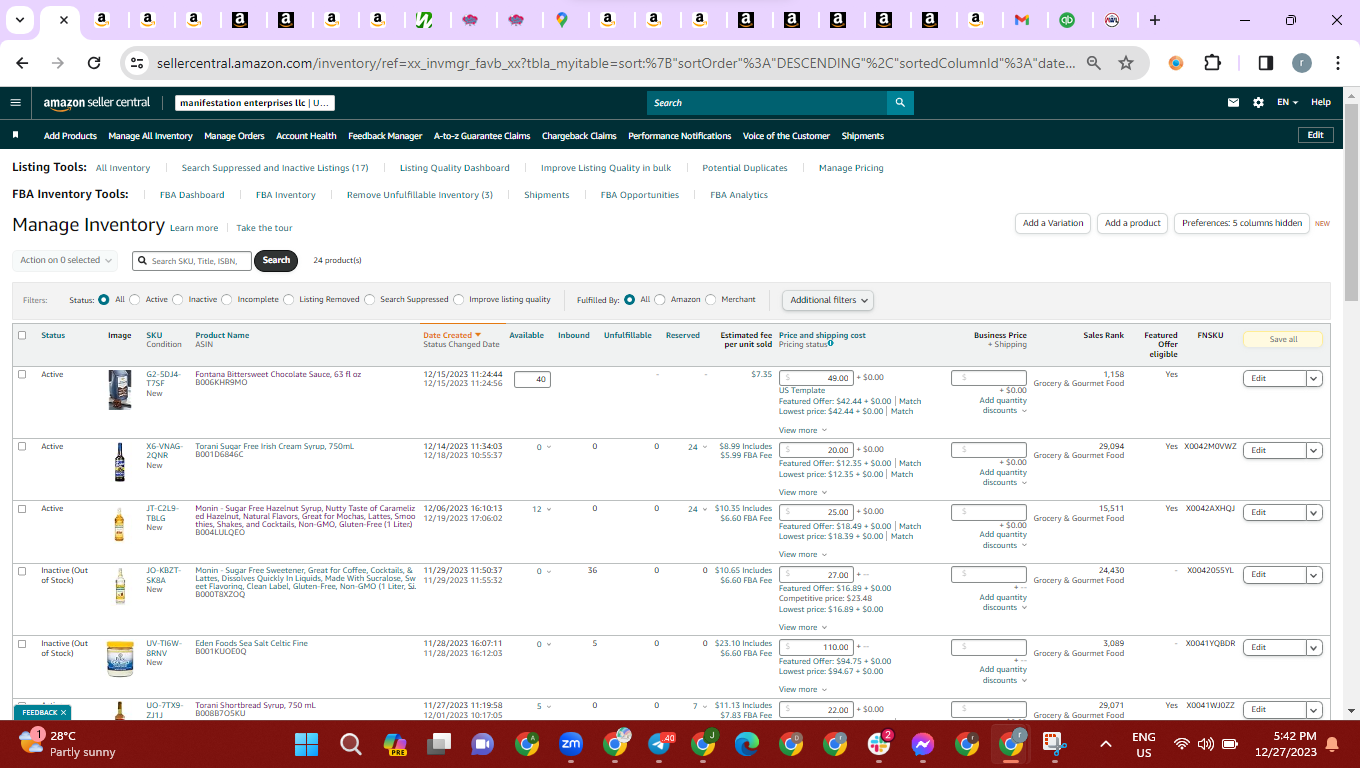Select the Amazon fulfilled-by radio button
Viewport: 1360px width, 768px height.
660,299
